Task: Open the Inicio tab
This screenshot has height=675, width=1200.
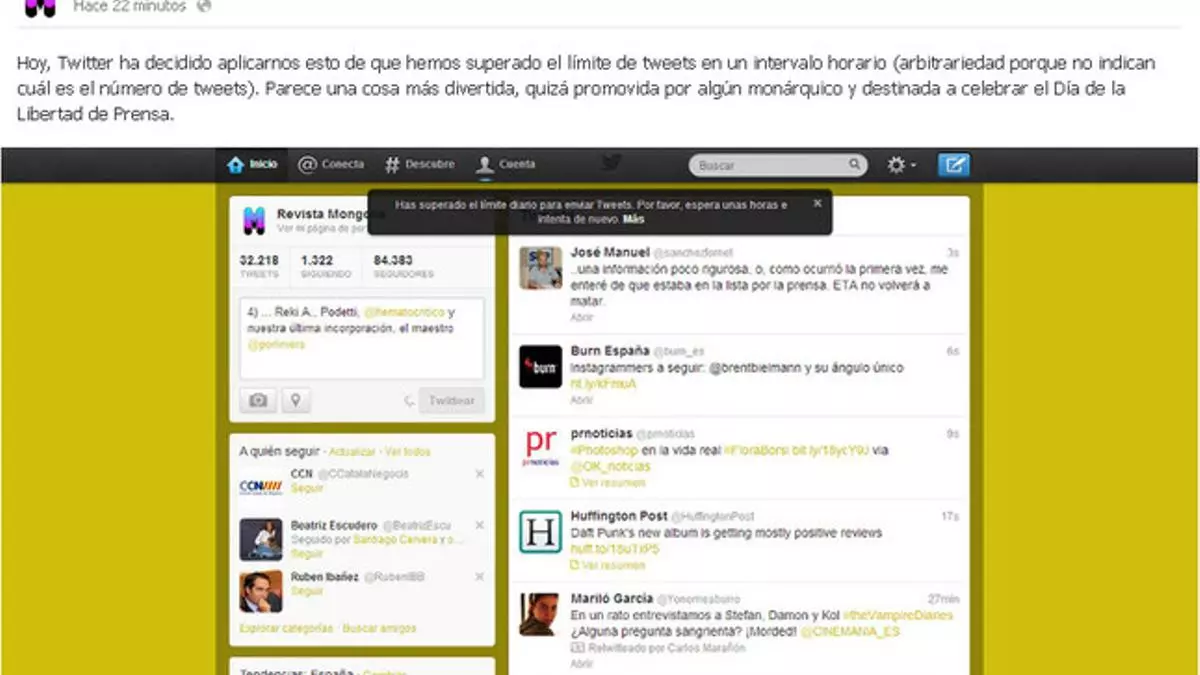Action: tap(252, 165)
